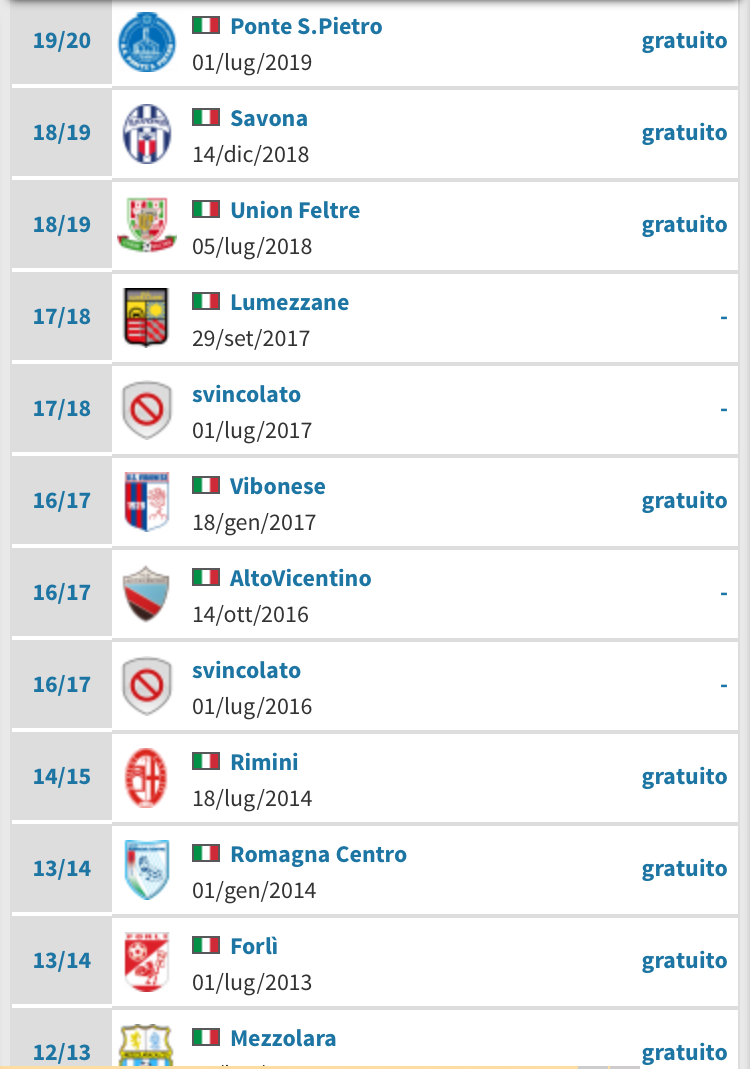The image size is (750, 1069).
Task: Click the no-club icon dated 01/lug/2016
Action: [x=146, y=685]
